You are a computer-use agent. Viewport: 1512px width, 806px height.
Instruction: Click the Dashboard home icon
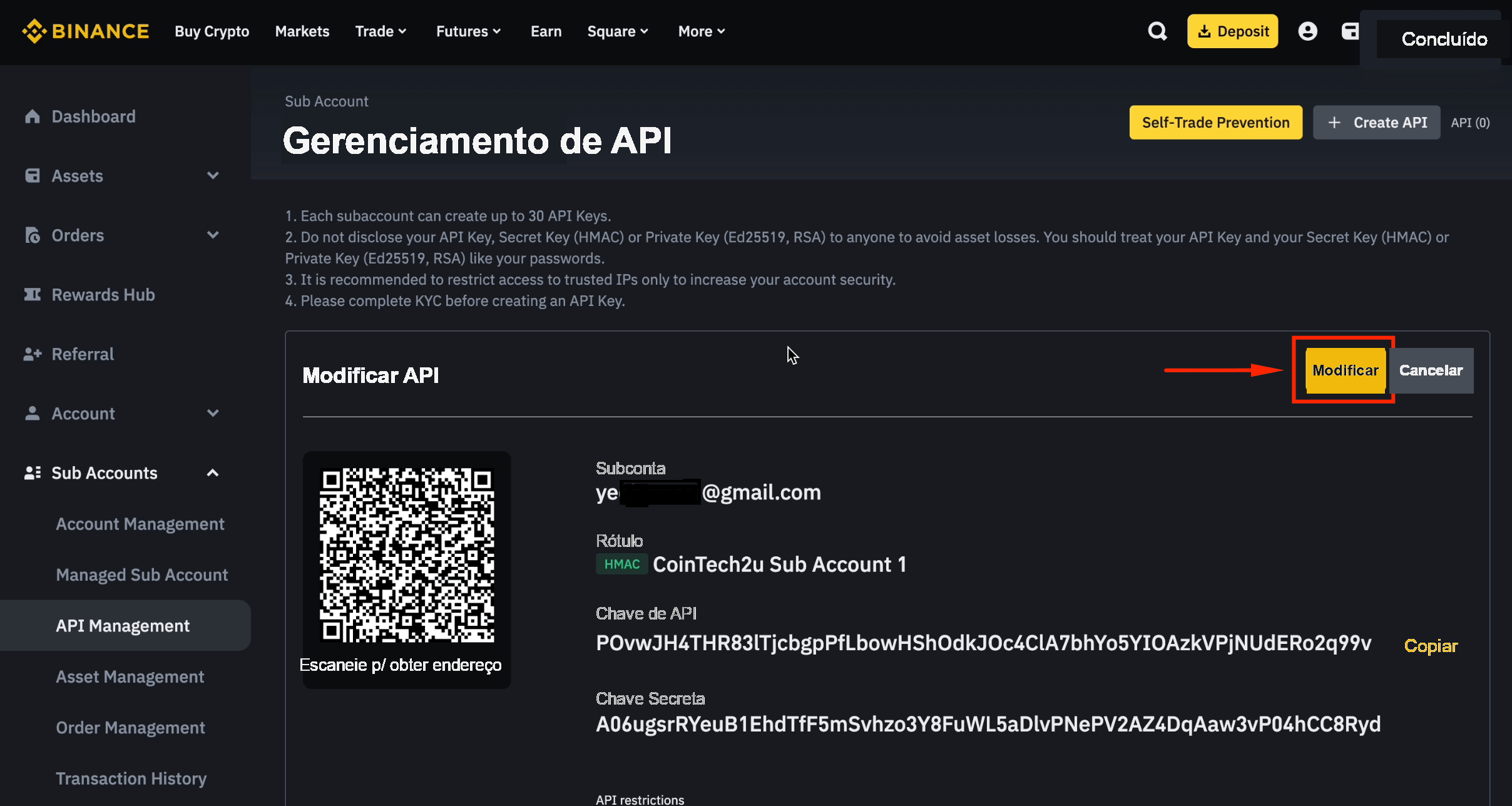[x=33, y=116]
